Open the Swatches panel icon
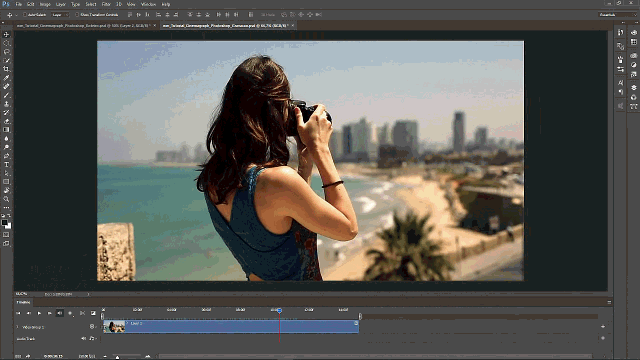640x360 pixels. point(633,42)
